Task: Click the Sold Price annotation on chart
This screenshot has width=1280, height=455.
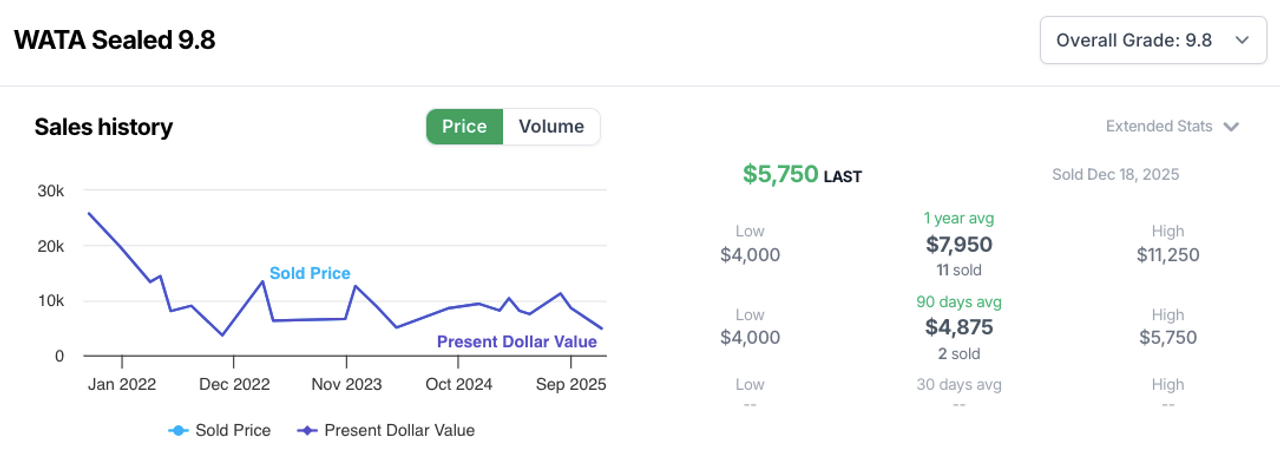Action: pos(310,273)
